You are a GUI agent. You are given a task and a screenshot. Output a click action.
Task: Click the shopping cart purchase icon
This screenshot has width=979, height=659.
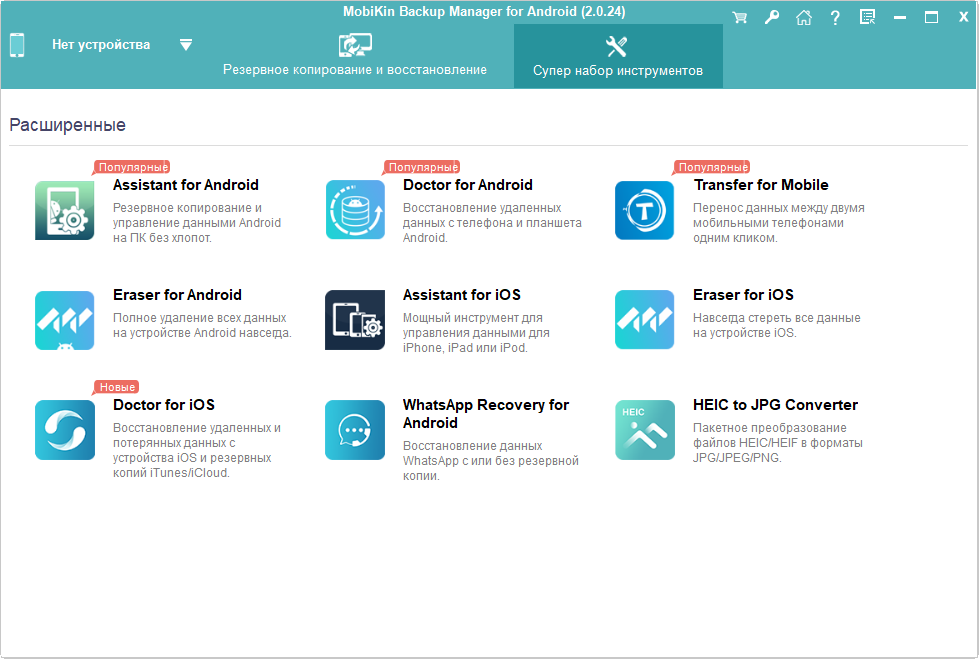point(740,17)
